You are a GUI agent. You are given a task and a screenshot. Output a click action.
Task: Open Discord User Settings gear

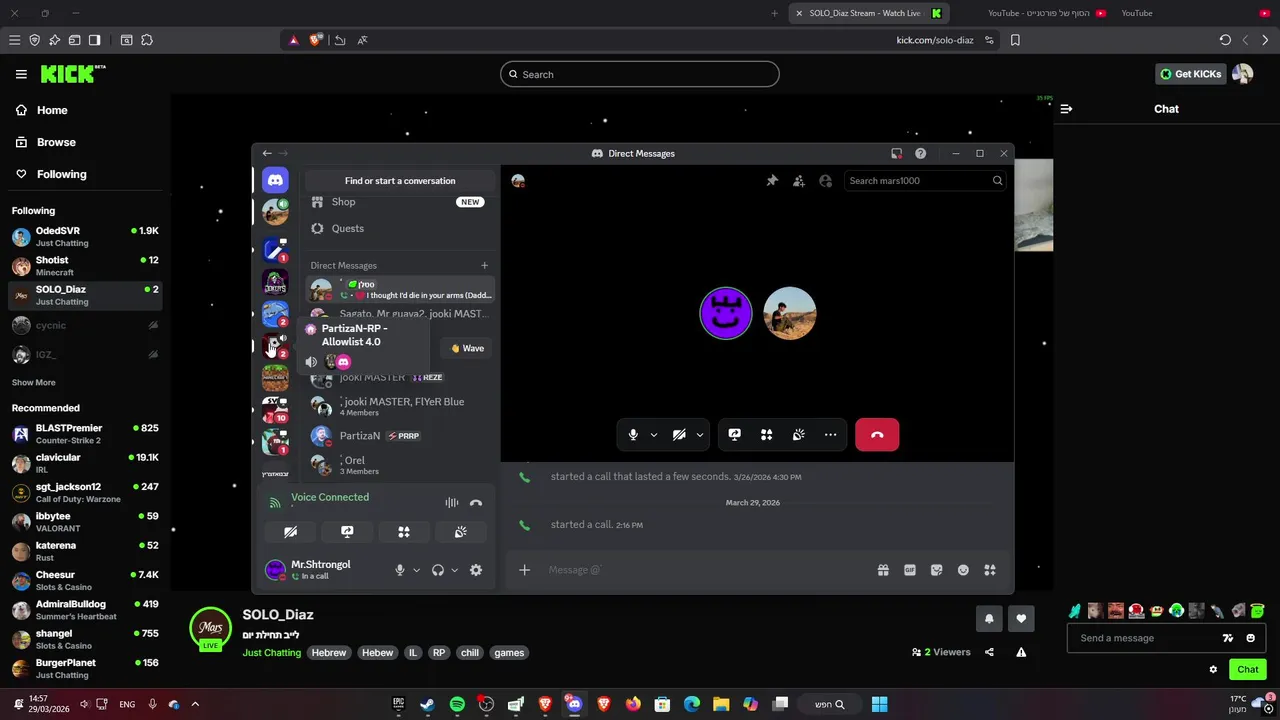pos(476,570)
